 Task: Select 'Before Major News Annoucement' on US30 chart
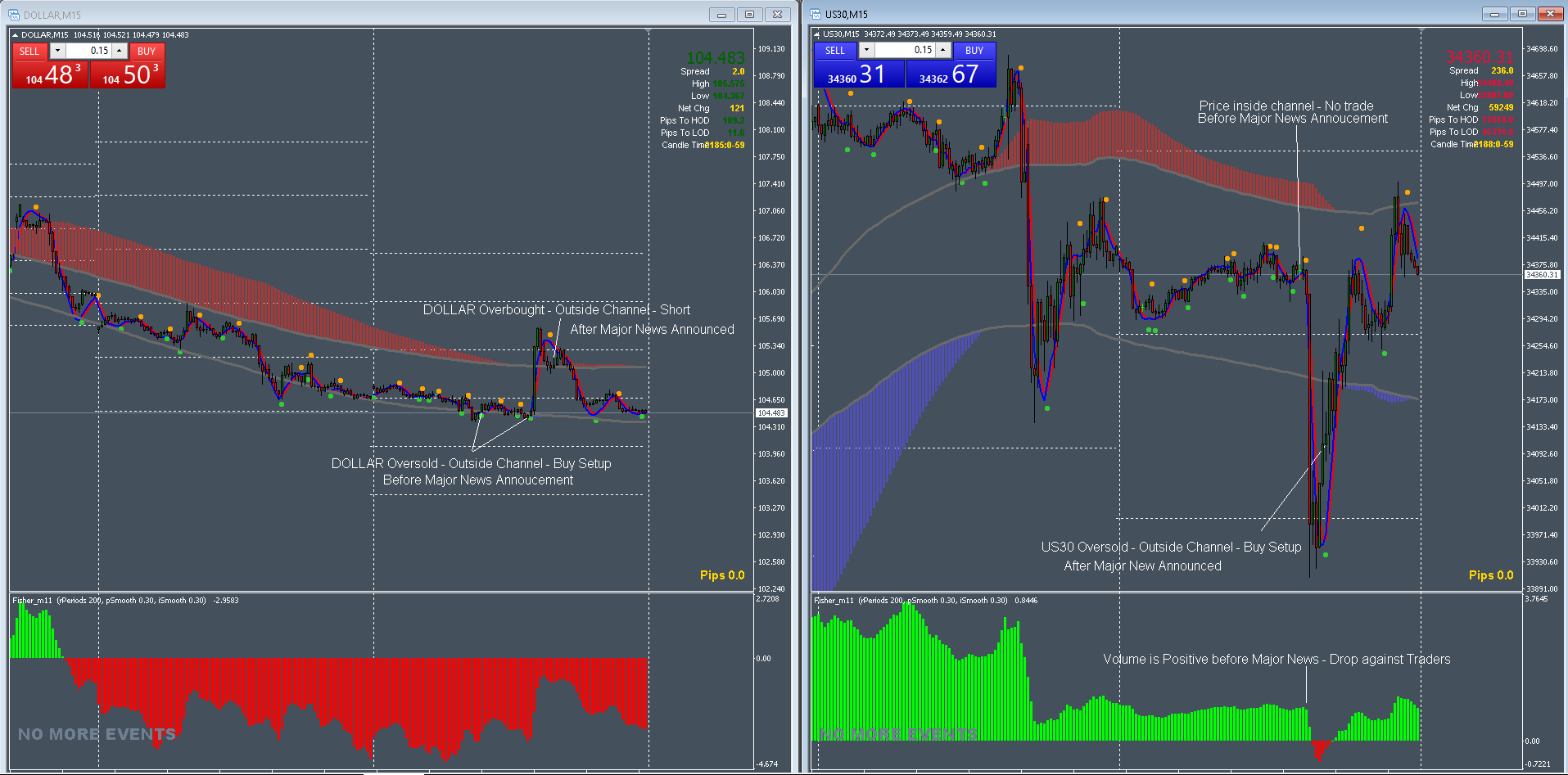click(x=1293, y=119)
